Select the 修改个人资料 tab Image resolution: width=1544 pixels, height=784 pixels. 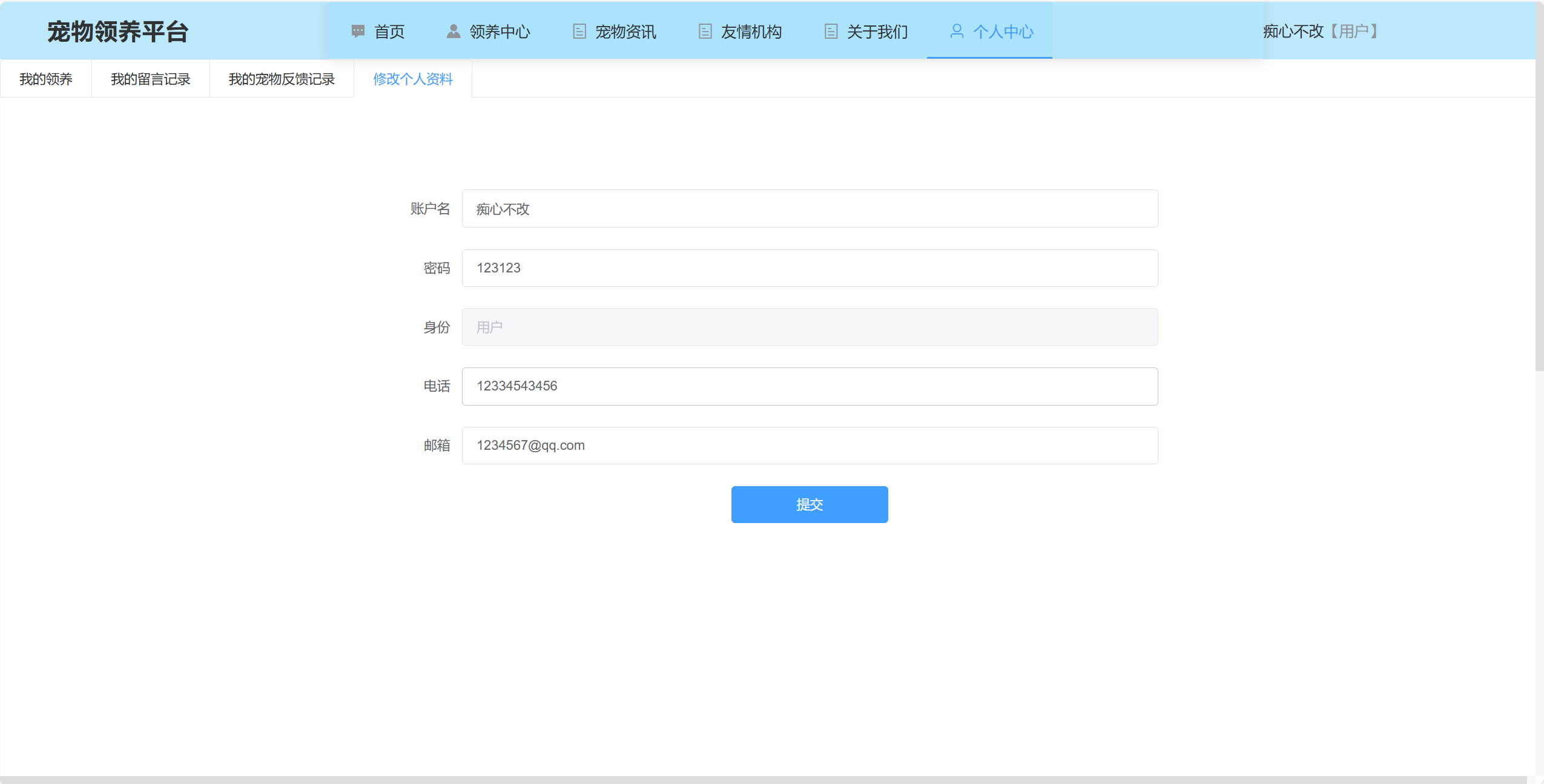pyautogui.click(x=413, y=79)
